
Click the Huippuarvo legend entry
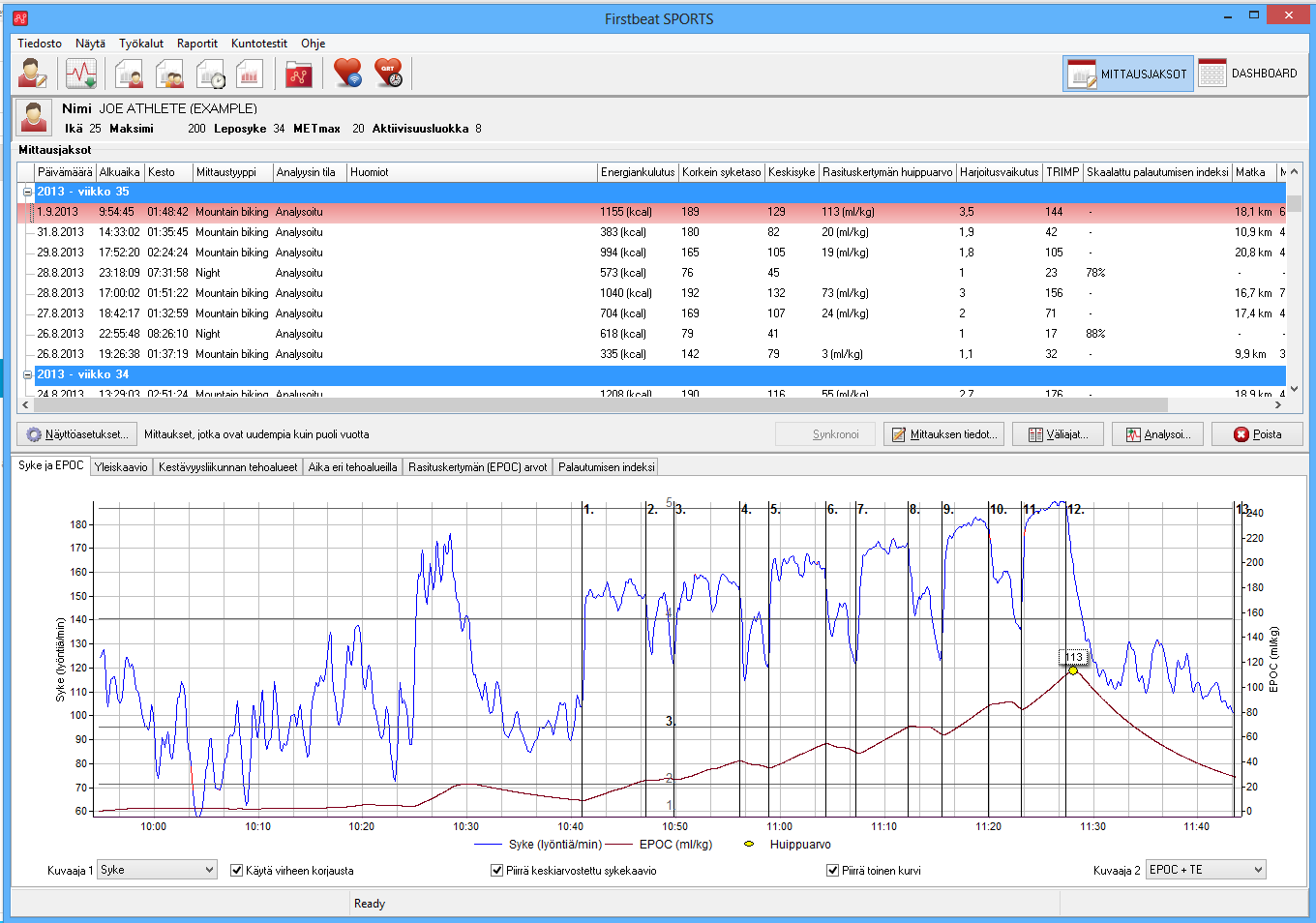click(788, 844)
